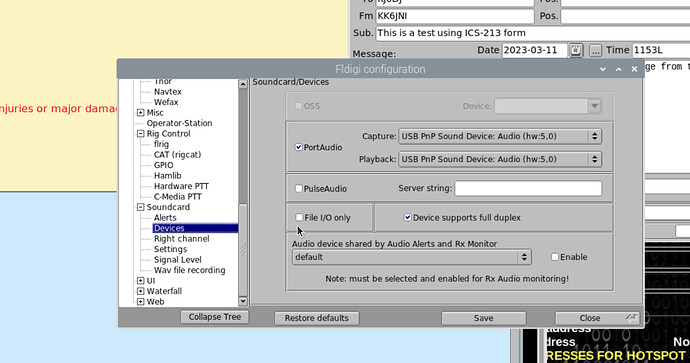The height and width of the screenshot is (363, 690).
Task: Click the Date field showing 2023-03-11
Action: point(534,50)
